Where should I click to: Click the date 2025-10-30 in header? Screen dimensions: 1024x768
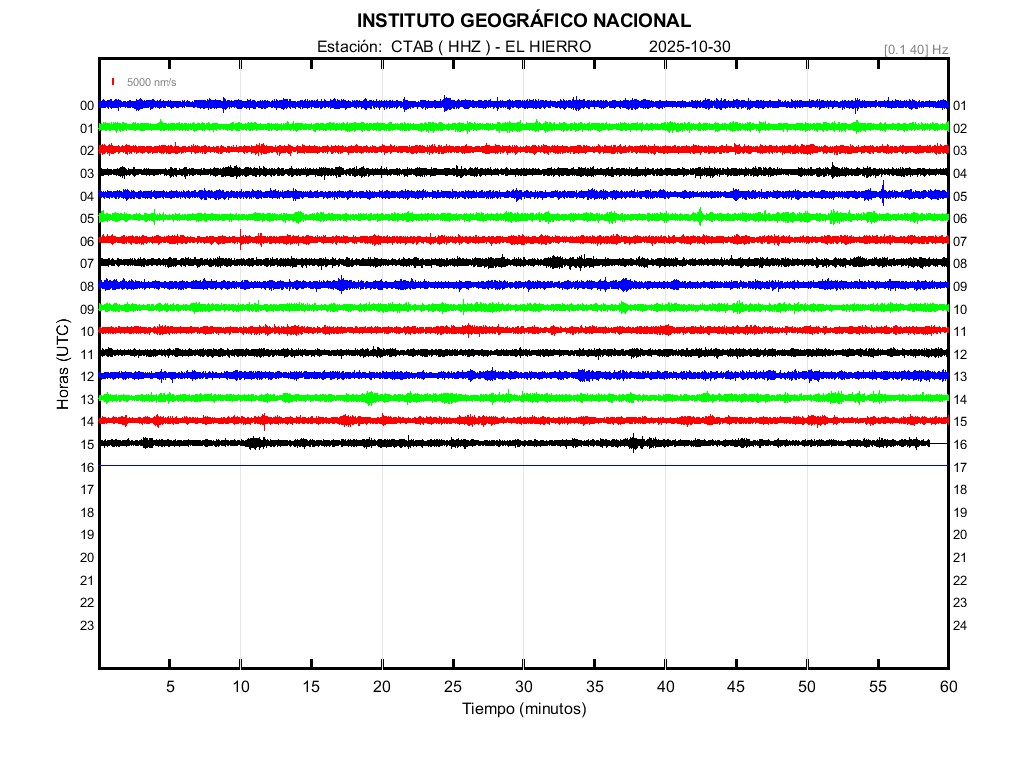click(690, 47)
